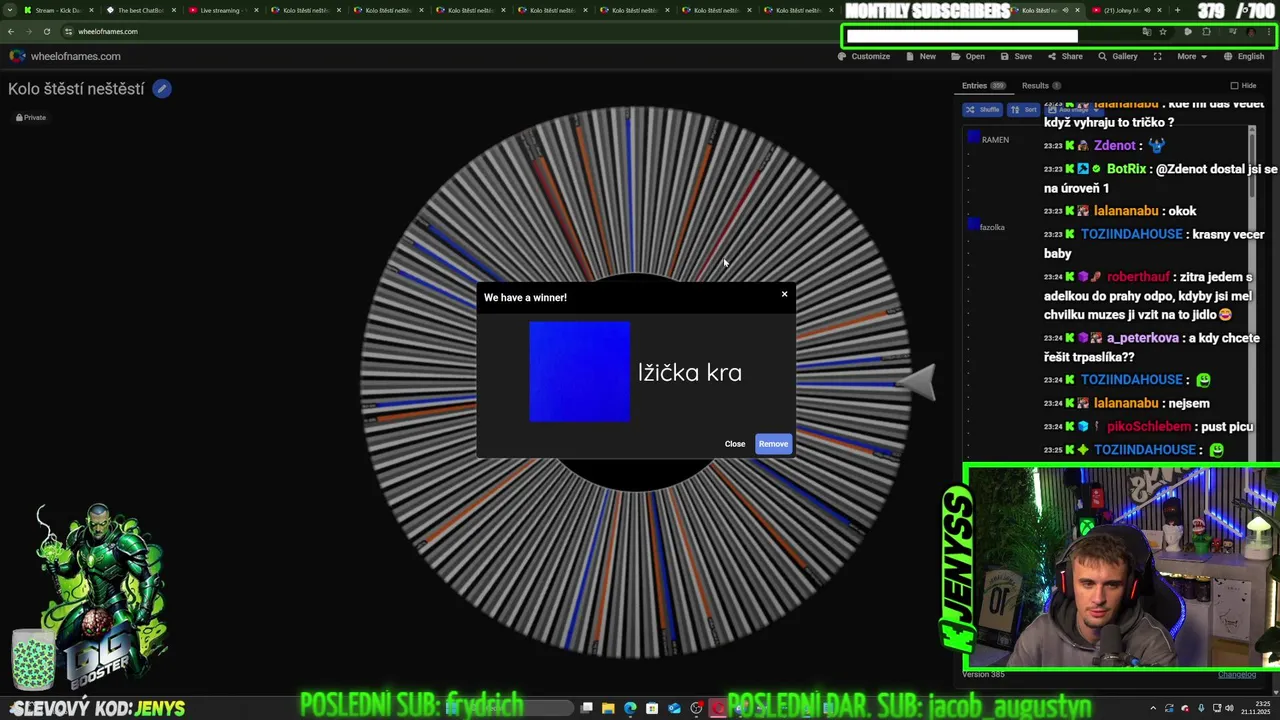Open the browser tab search dropdown
The width and height of the screenshot is (1280, 720).
coord(8,10)
